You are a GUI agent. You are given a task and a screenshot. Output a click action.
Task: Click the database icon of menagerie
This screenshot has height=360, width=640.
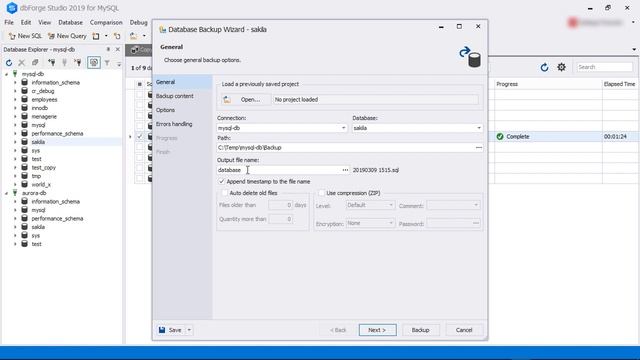(24, 116)
